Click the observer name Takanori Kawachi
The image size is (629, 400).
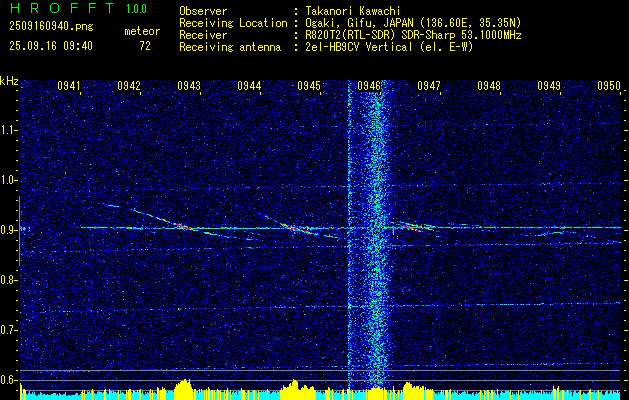[353, 11]
